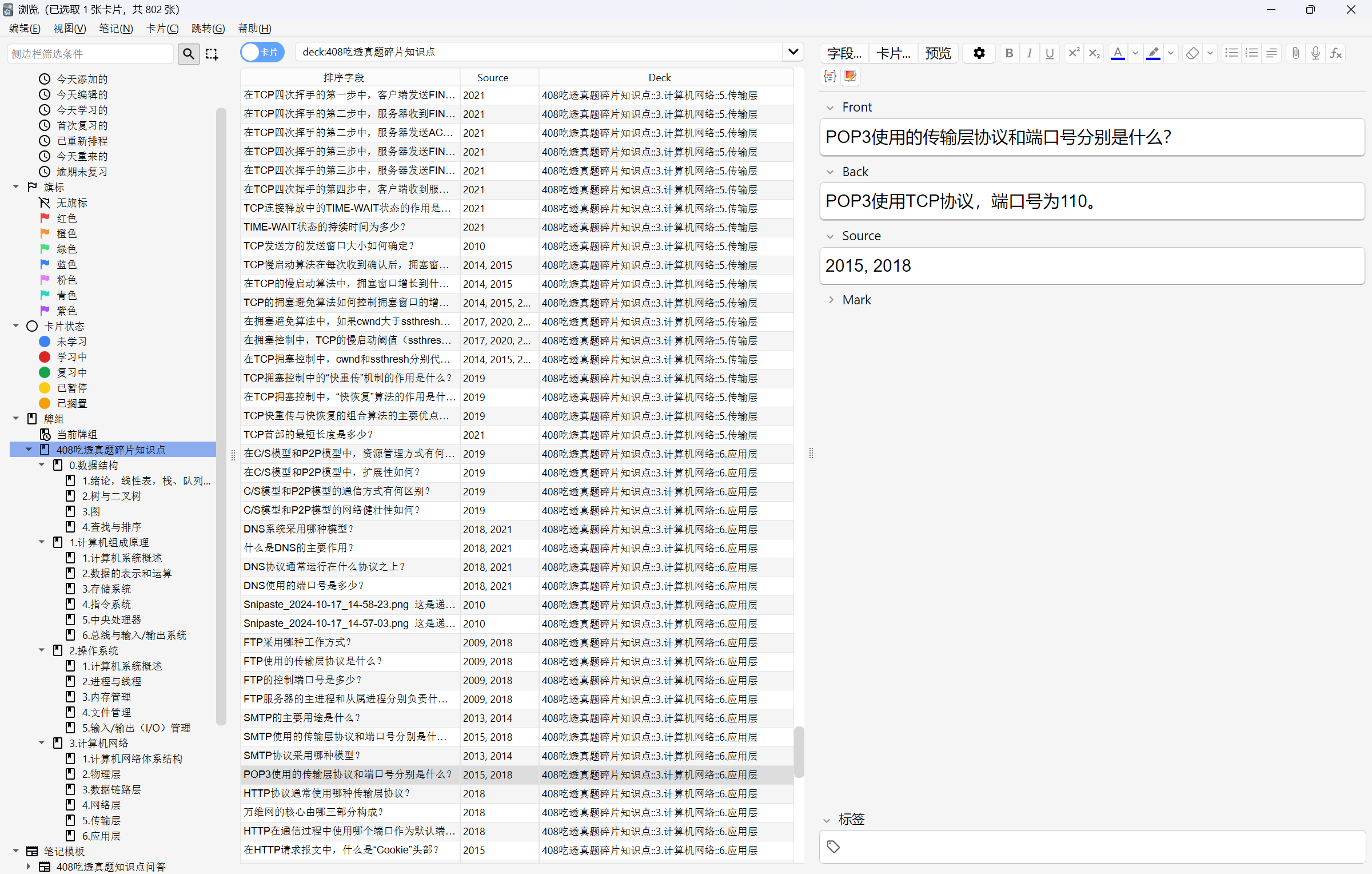Toggle italic formatting
1372x874 pixels.
pos(1030,53)
